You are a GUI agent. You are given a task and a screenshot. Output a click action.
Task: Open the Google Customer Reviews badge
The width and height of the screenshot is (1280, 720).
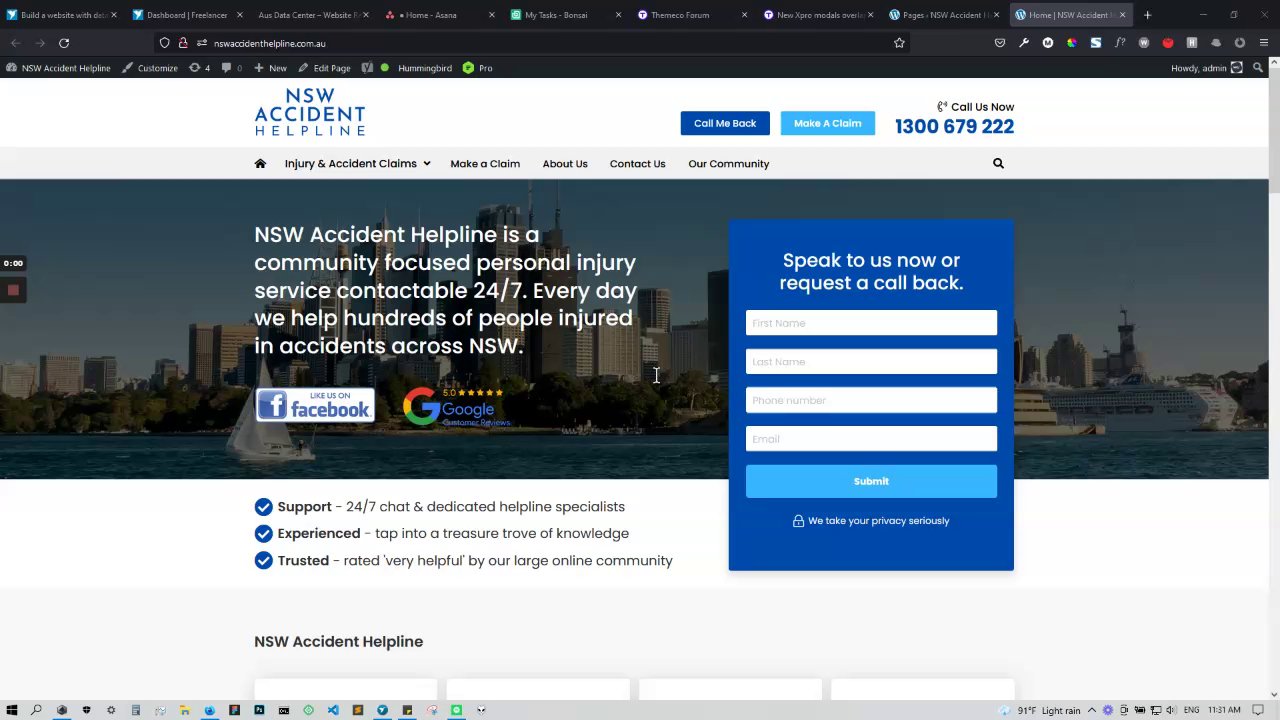coord(457,407)
